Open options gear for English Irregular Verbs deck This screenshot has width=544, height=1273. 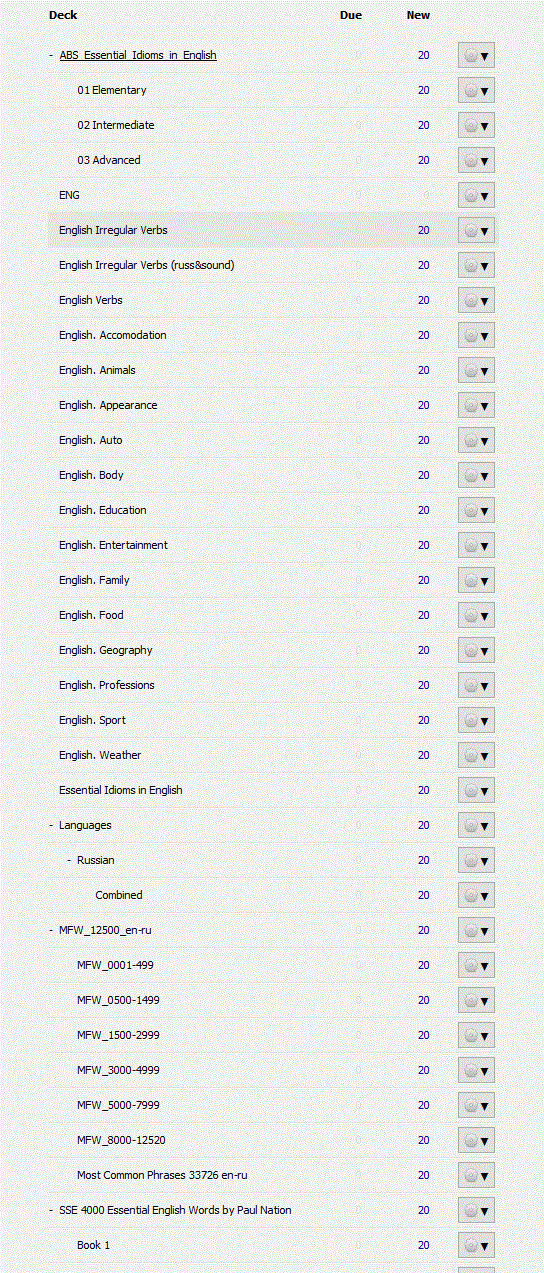[476, 230]
